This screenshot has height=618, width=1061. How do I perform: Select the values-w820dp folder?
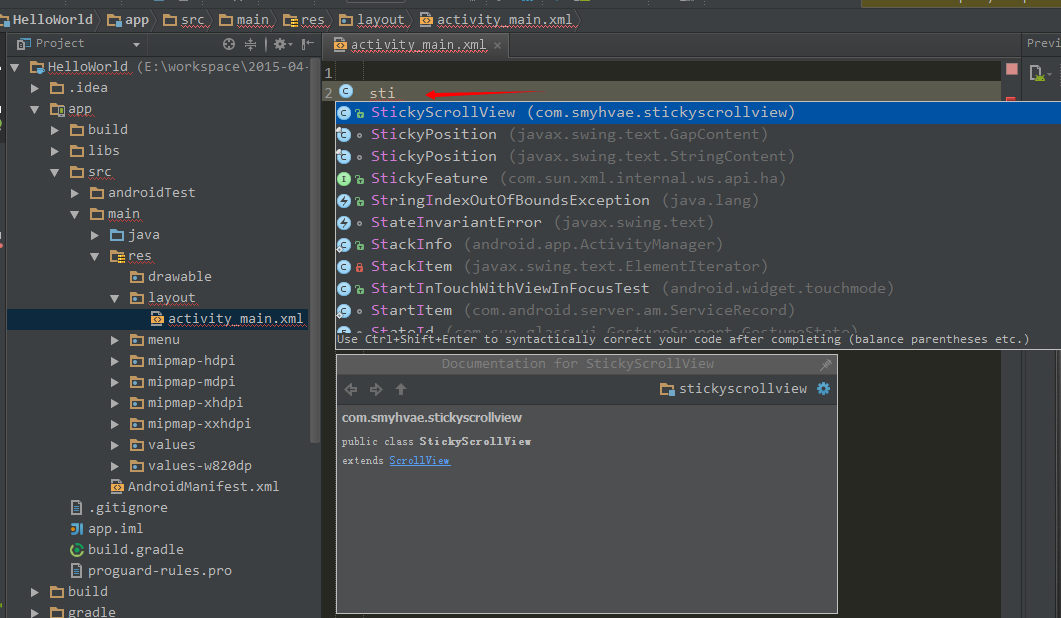[191, 466]
